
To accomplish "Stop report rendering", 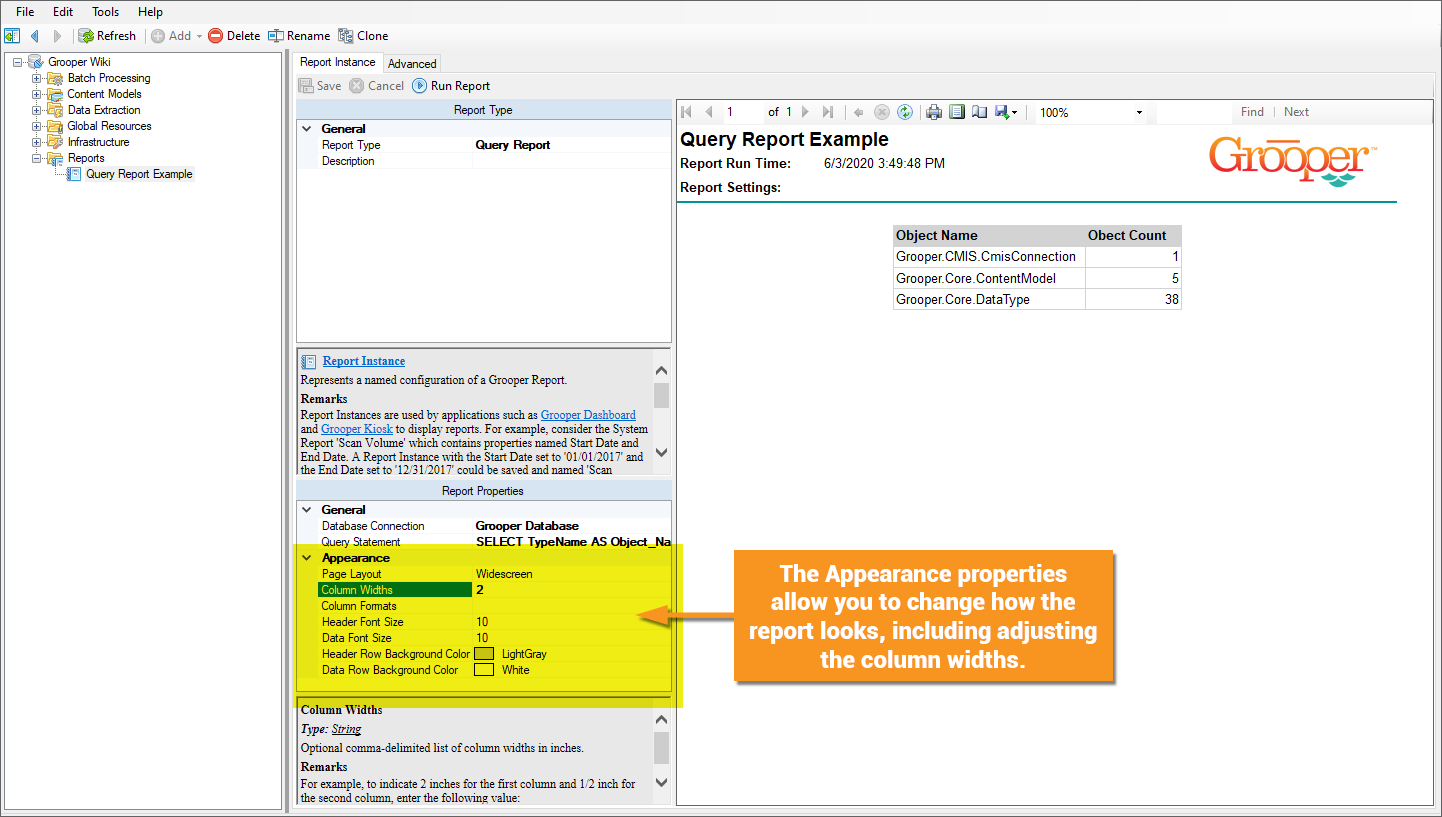I will point(882,112).
